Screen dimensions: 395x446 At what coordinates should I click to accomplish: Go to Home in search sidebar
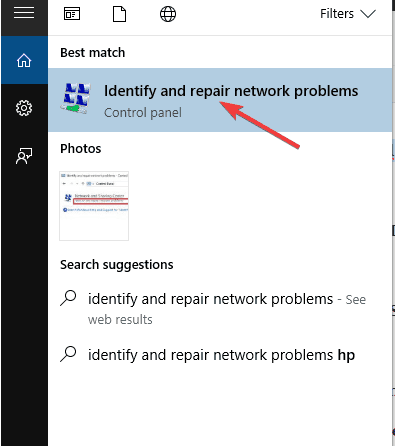(24, 60)
